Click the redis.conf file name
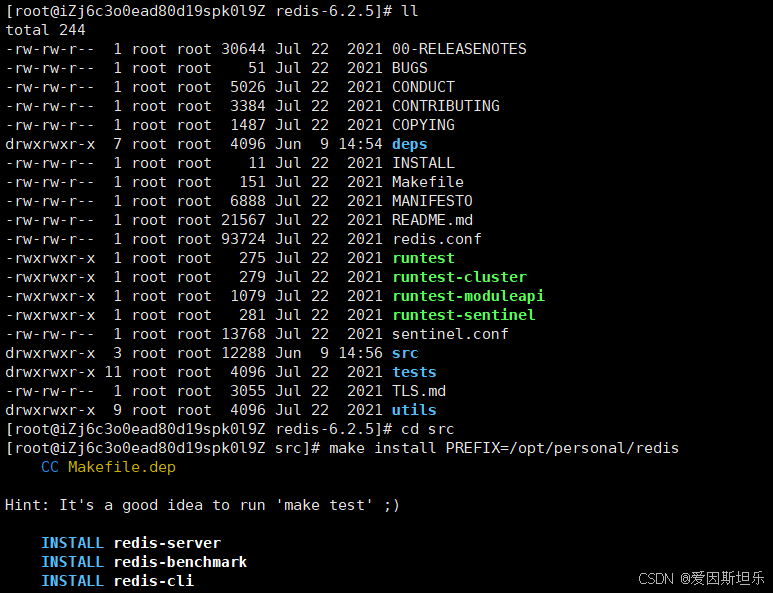The image size is (773, 593). point(436,239)
